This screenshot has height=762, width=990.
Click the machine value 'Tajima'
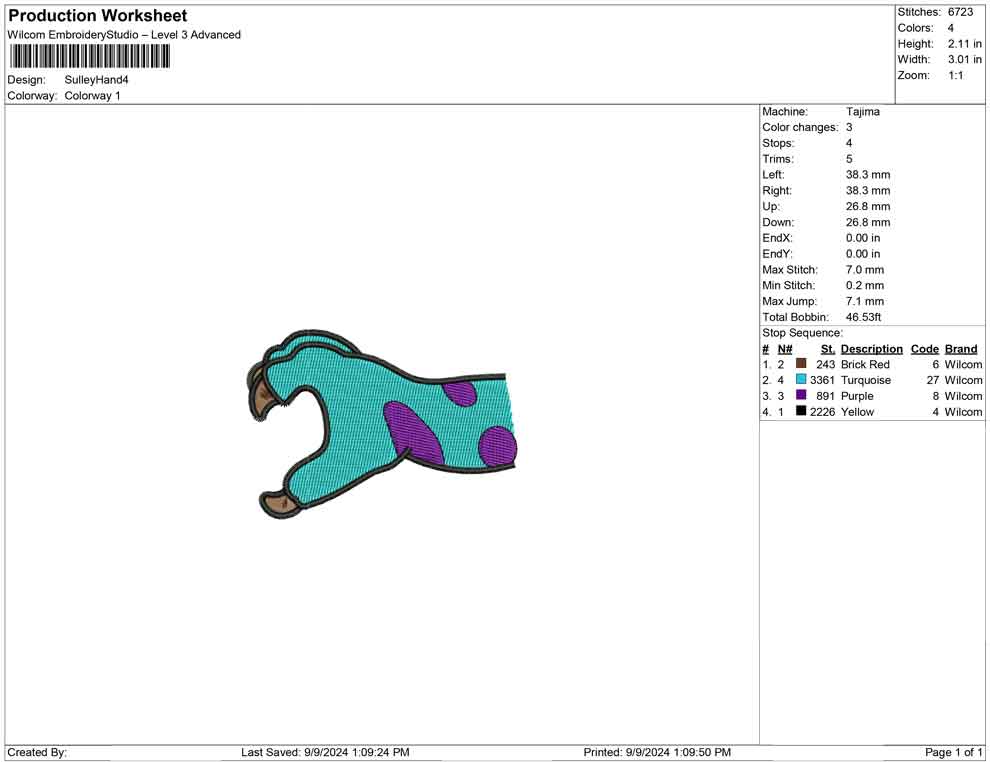click(862, 112)
